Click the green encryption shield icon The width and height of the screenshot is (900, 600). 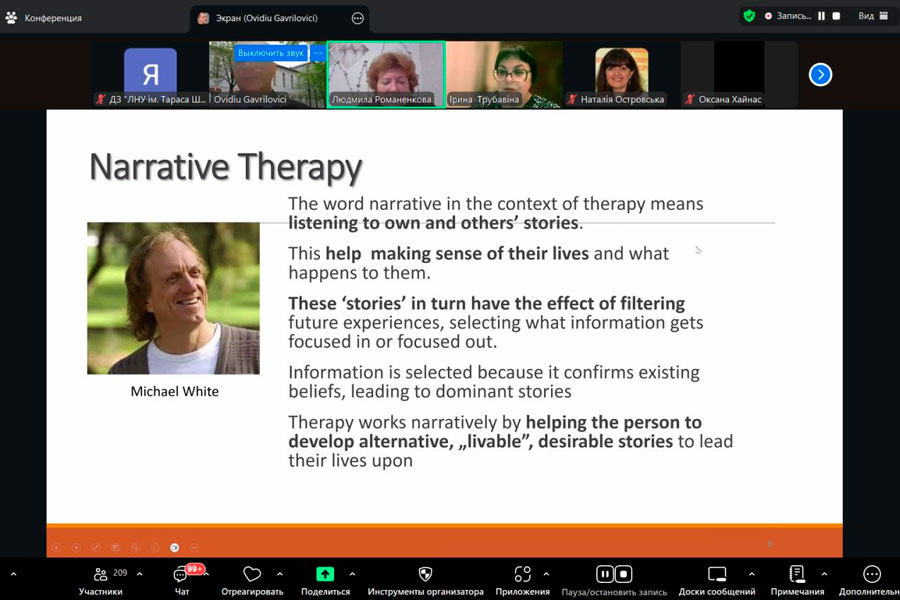(749, 16)
